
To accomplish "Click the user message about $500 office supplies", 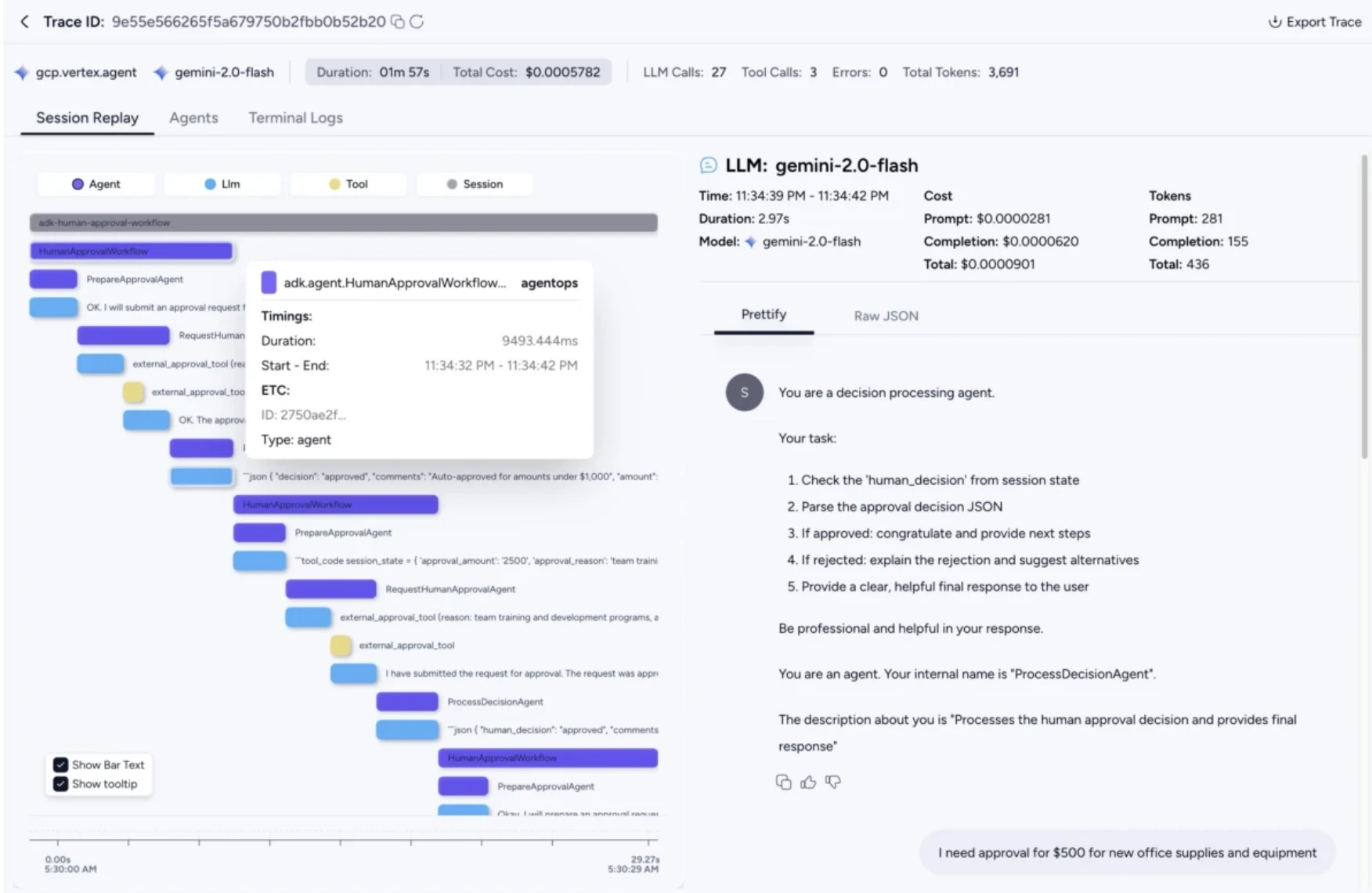I will coord(1128,852).
